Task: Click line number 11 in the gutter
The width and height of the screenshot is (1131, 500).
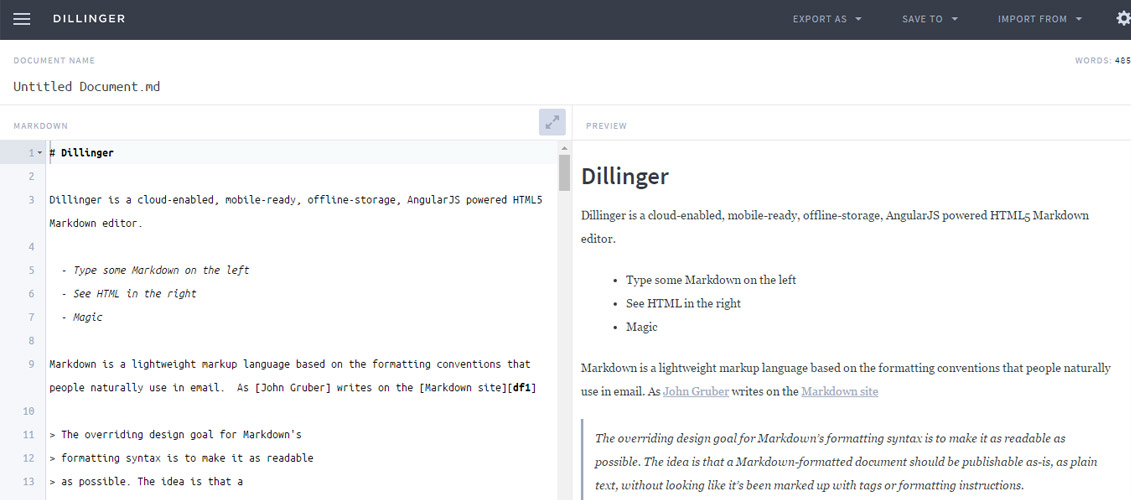Action: coord(29,435)
